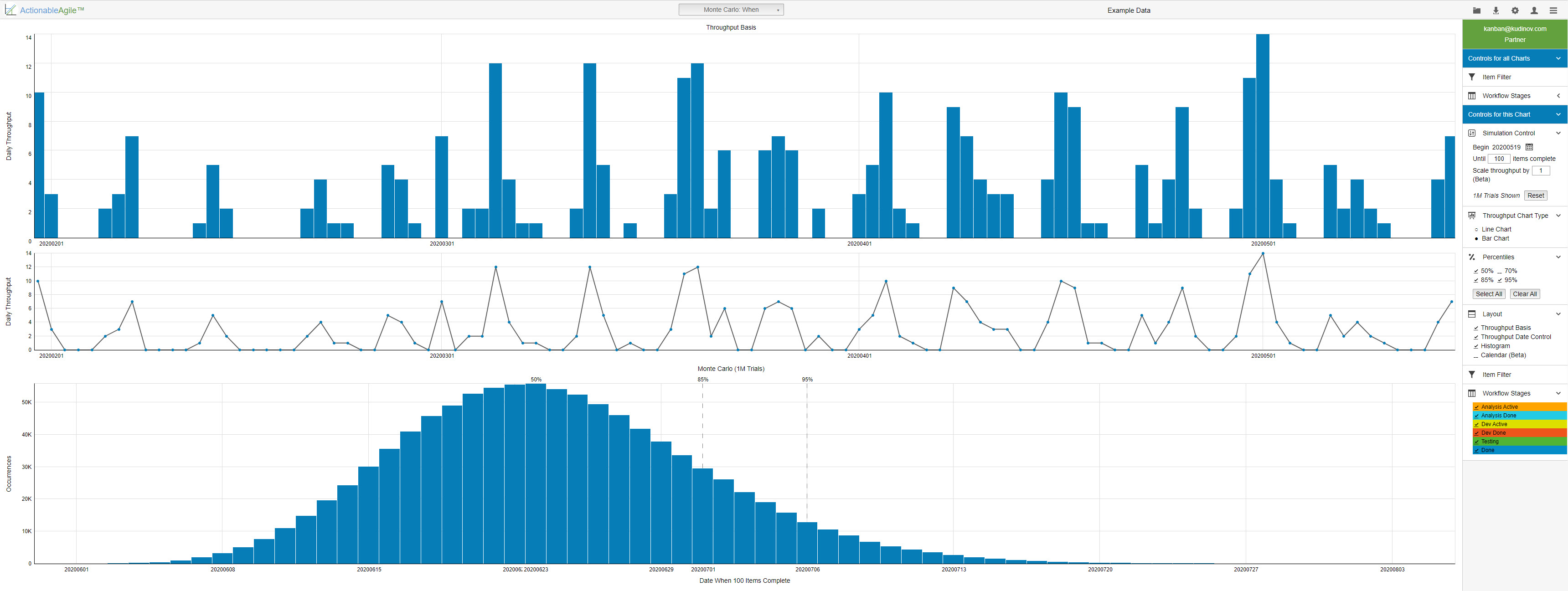Click the download icon in the top toolbar

[1496, 10]
